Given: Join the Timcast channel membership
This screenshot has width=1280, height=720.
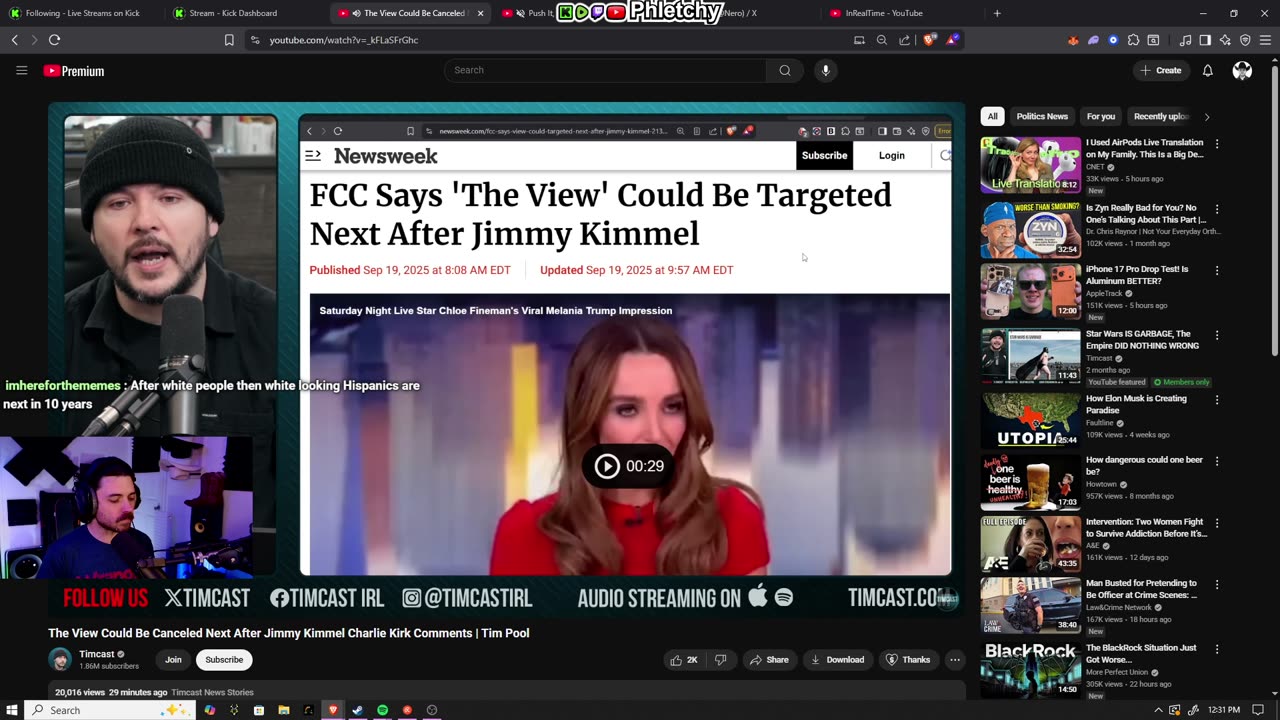Looking at the screenshot, I should point(173,660).
